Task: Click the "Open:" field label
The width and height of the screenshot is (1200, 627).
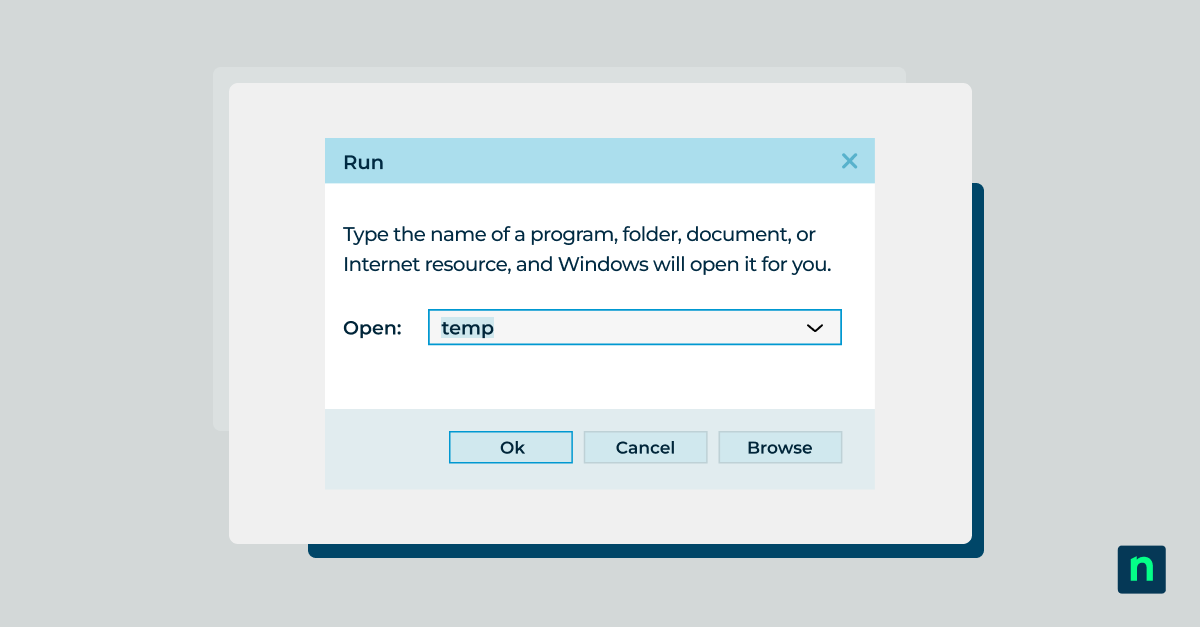Action: (372, 328)
